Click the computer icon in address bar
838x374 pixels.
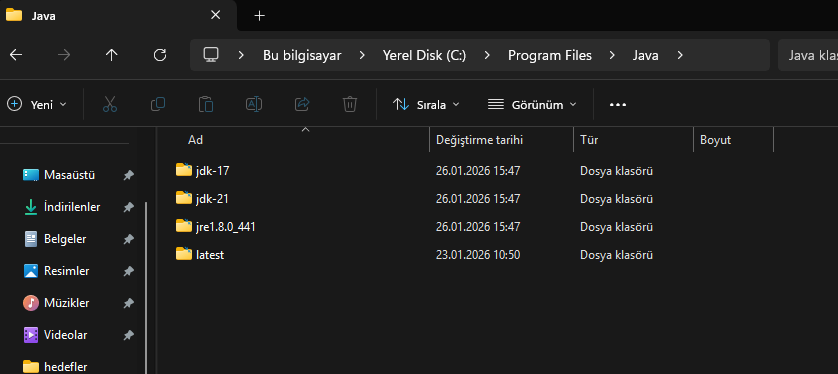pos(211,54)
